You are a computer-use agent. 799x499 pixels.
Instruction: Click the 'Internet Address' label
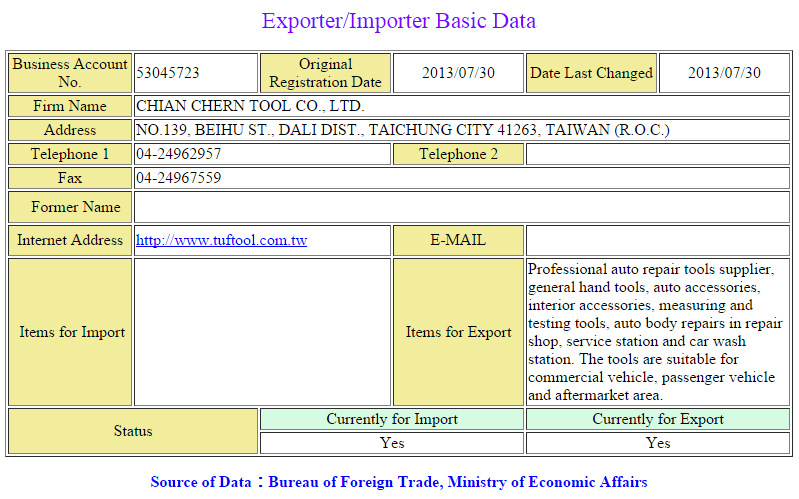pos(70,240)
